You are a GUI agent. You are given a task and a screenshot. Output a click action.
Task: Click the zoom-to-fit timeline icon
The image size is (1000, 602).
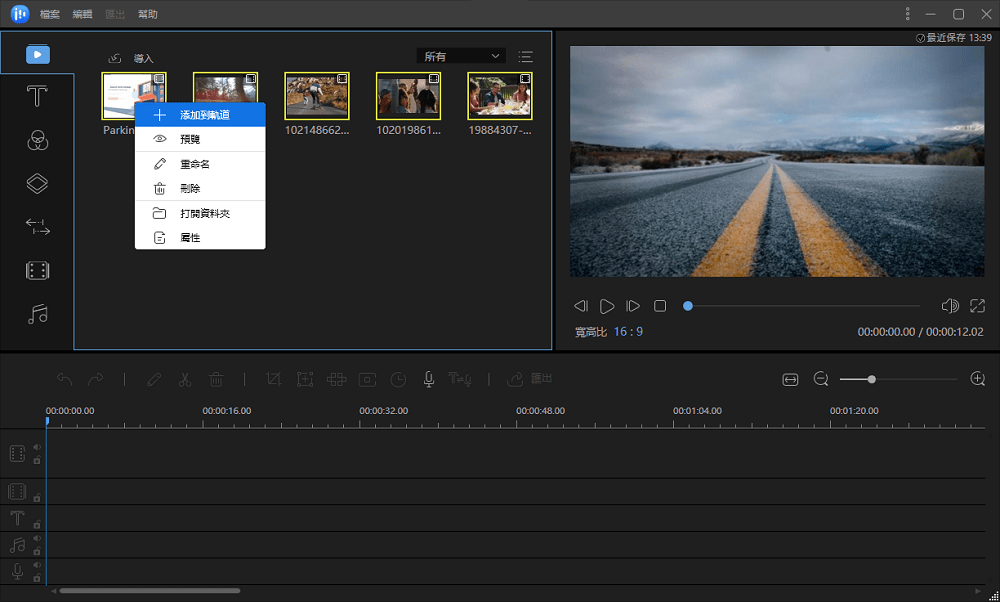point(790,379)
